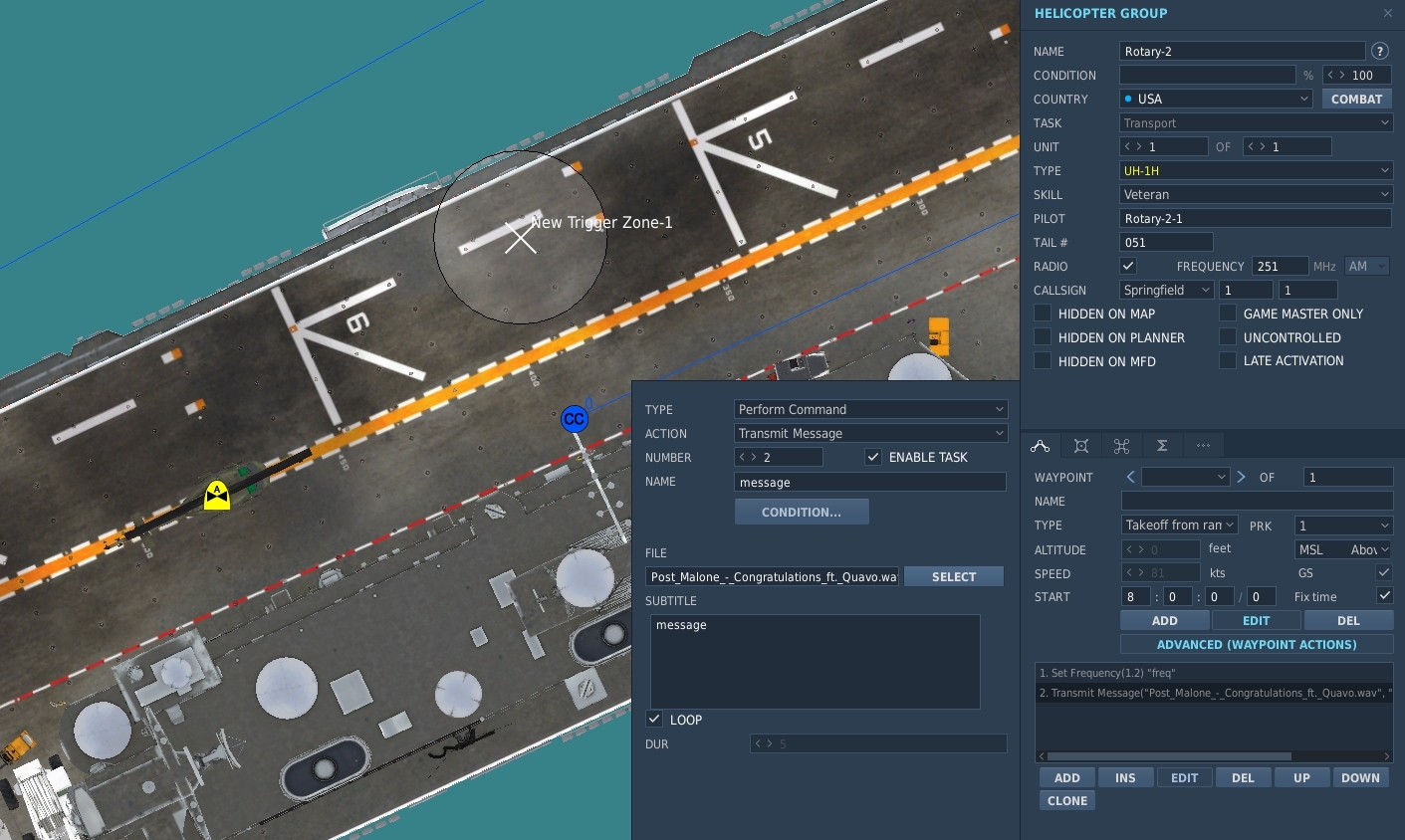Disable the RADIO checkbox
1405x840 pixels.
(x=1128, y=266)
